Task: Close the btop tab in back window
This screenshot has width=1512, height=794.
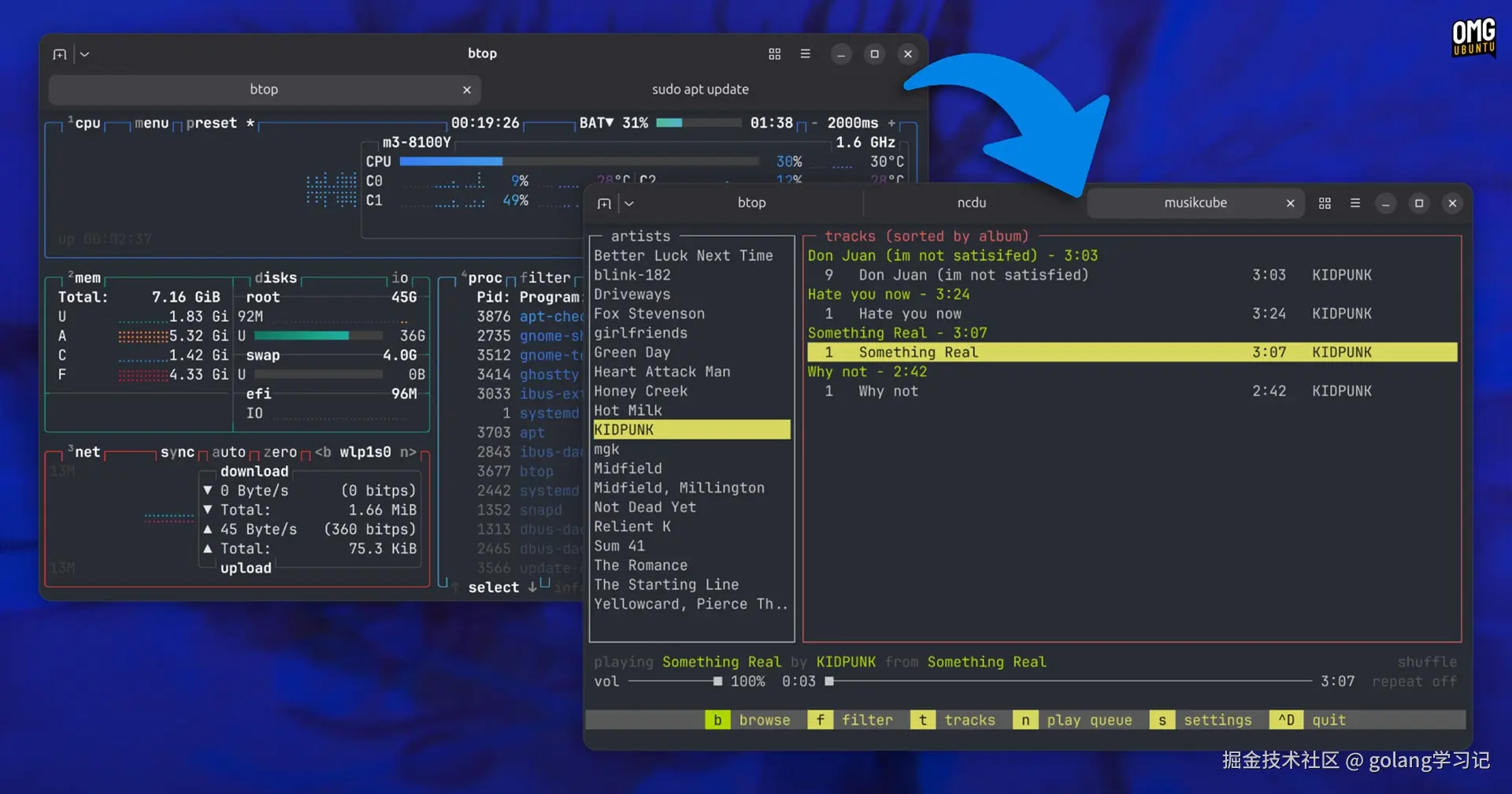Action: (467, 90)
